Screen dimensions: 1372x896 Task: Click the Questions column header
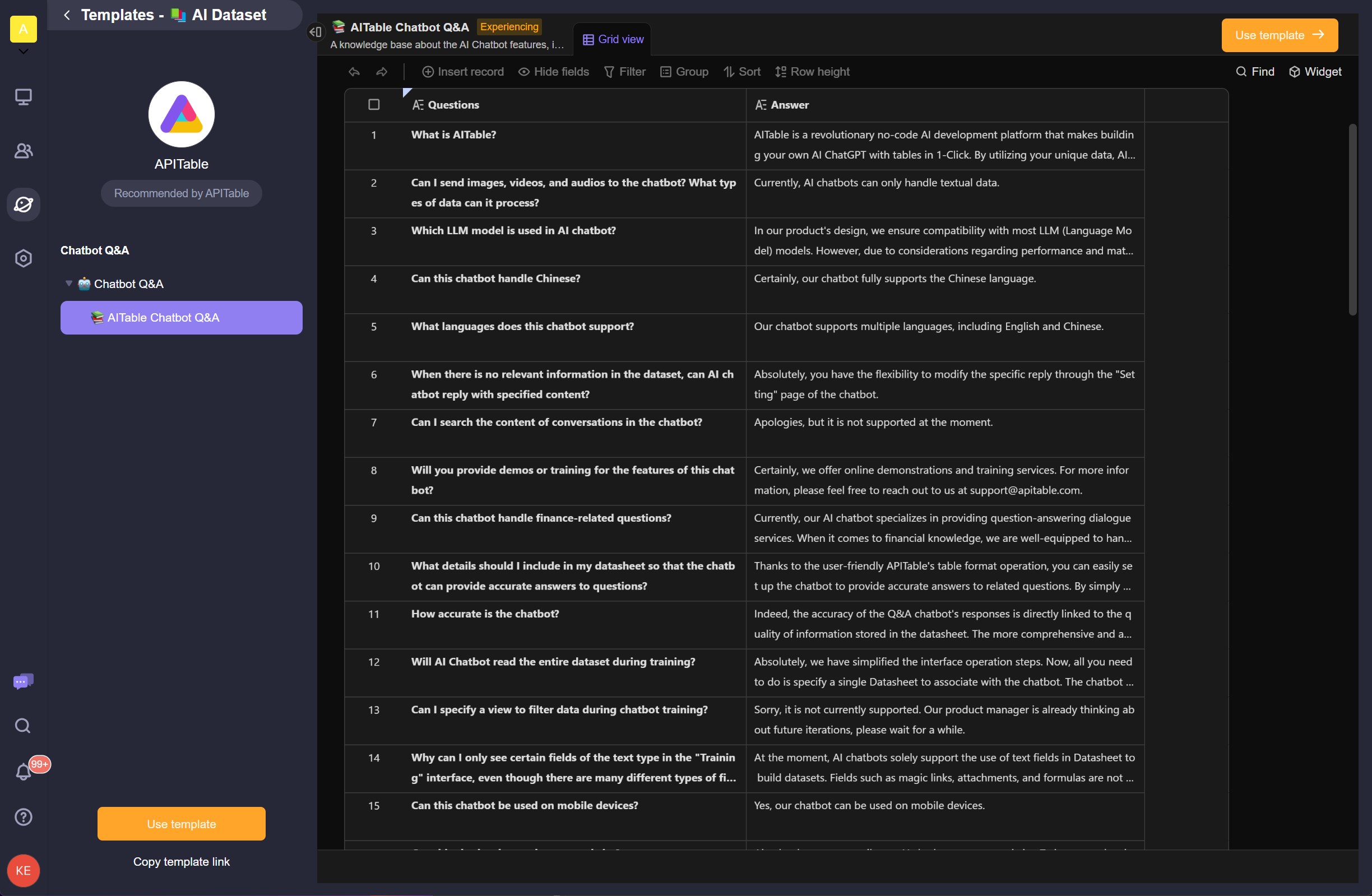pyautogui.click(x=574, y=105)
